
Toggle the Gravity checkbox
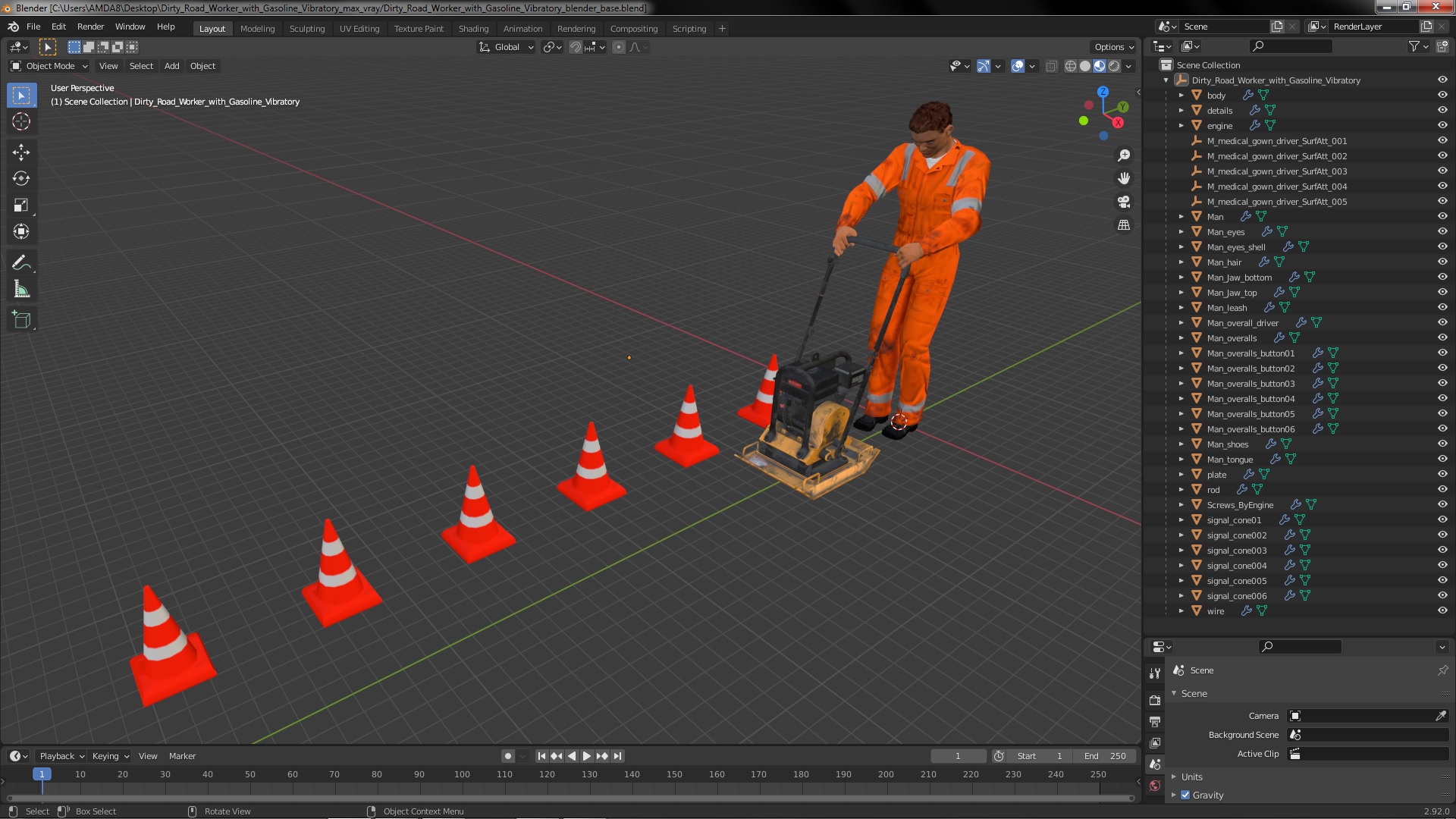1185,795
